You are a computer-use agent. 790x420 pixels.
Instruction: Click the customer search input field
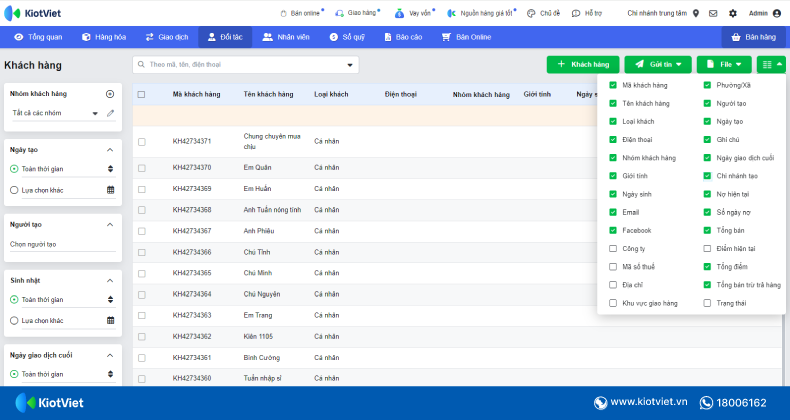[245, 65]
